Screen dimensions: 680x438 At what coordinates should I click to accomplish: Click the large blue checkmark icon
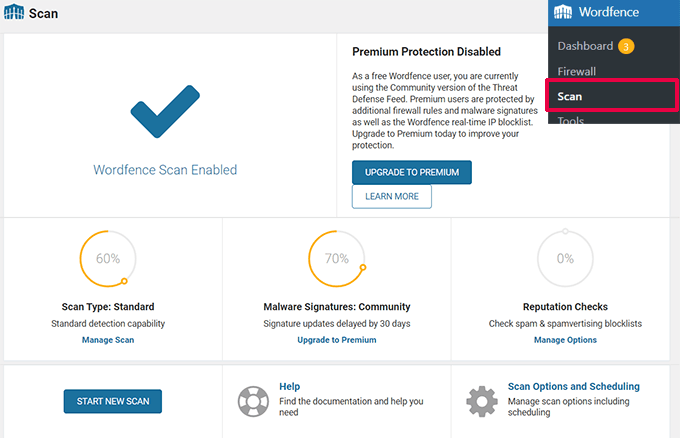[x=165, y=112]
